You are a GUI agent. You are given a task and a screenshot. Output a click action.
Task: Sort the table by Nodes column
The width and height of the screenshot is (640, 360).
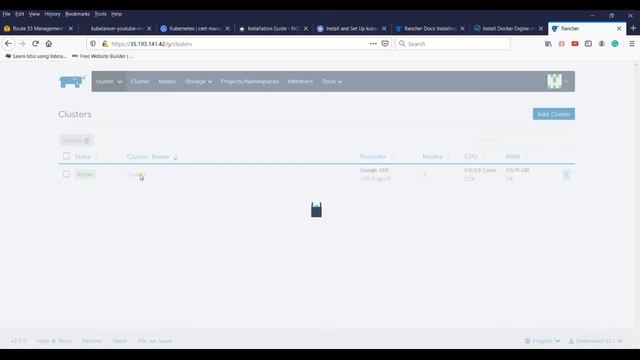point(436,157)
